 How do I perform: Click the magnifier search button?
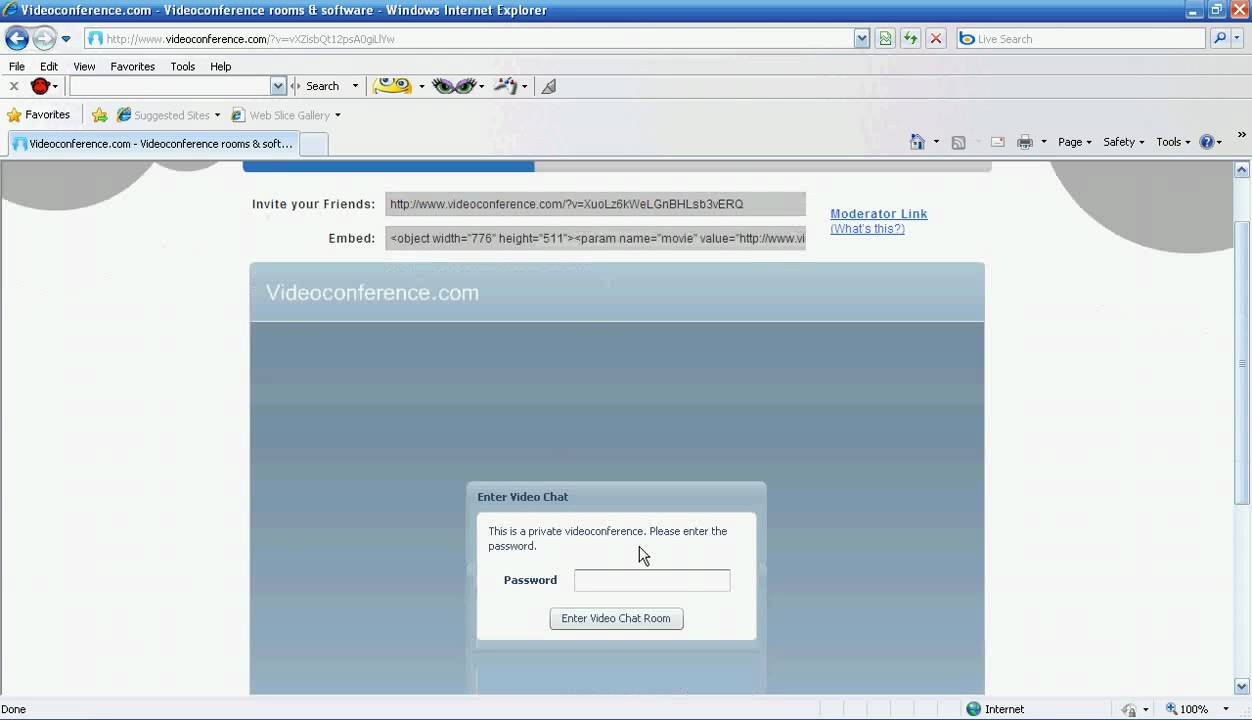click(1219, 39)
